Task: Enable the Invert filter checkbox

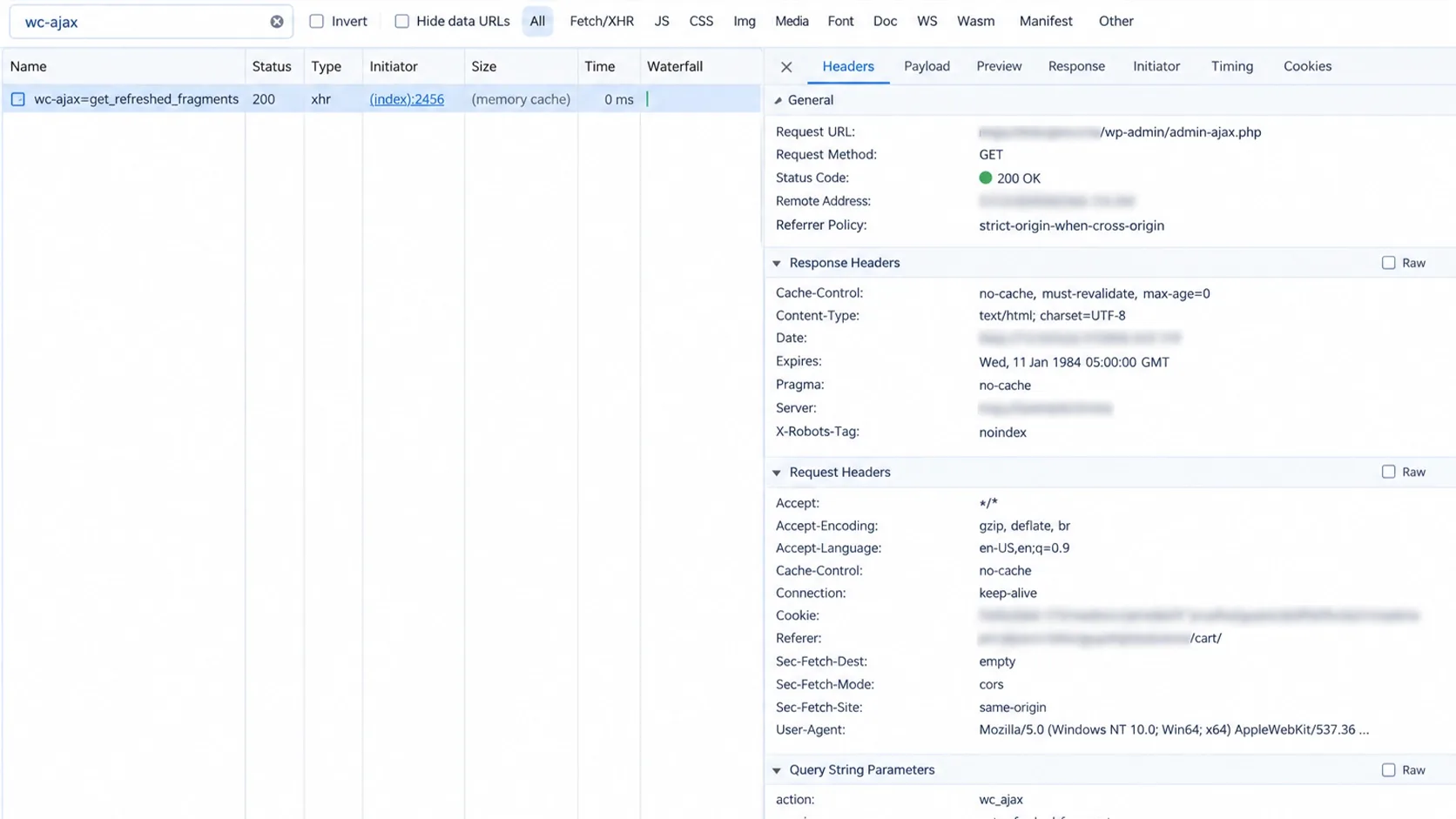Action: tap(317, 21)
